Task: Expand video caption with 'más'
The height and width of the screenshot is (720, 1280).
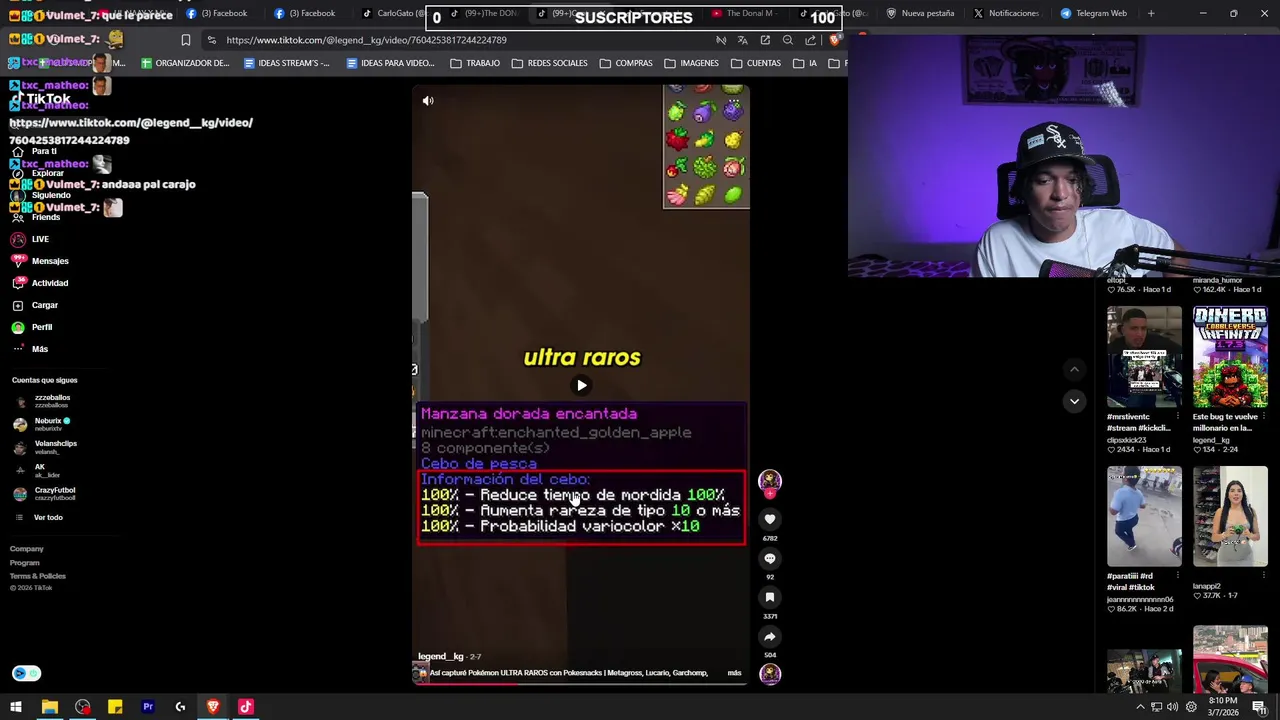Action: 734,673
